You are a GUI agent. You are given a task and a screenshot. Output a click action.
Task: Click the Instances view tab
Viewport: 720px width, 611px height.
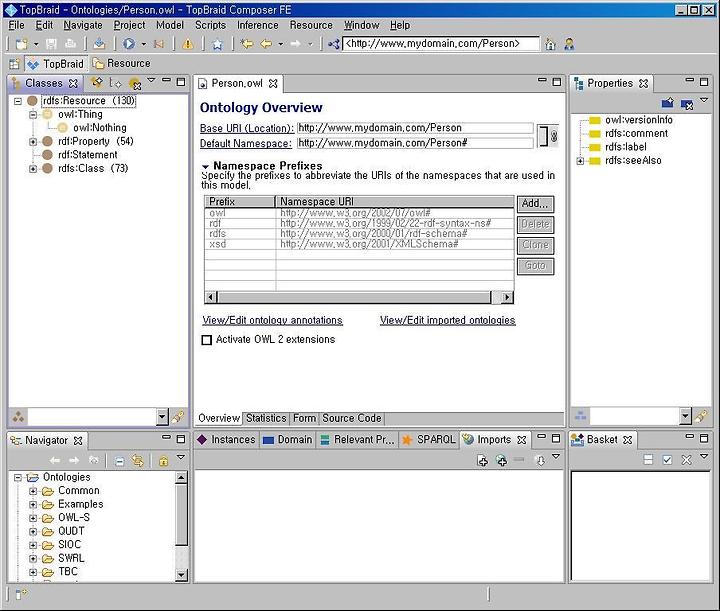click(226, 439)
